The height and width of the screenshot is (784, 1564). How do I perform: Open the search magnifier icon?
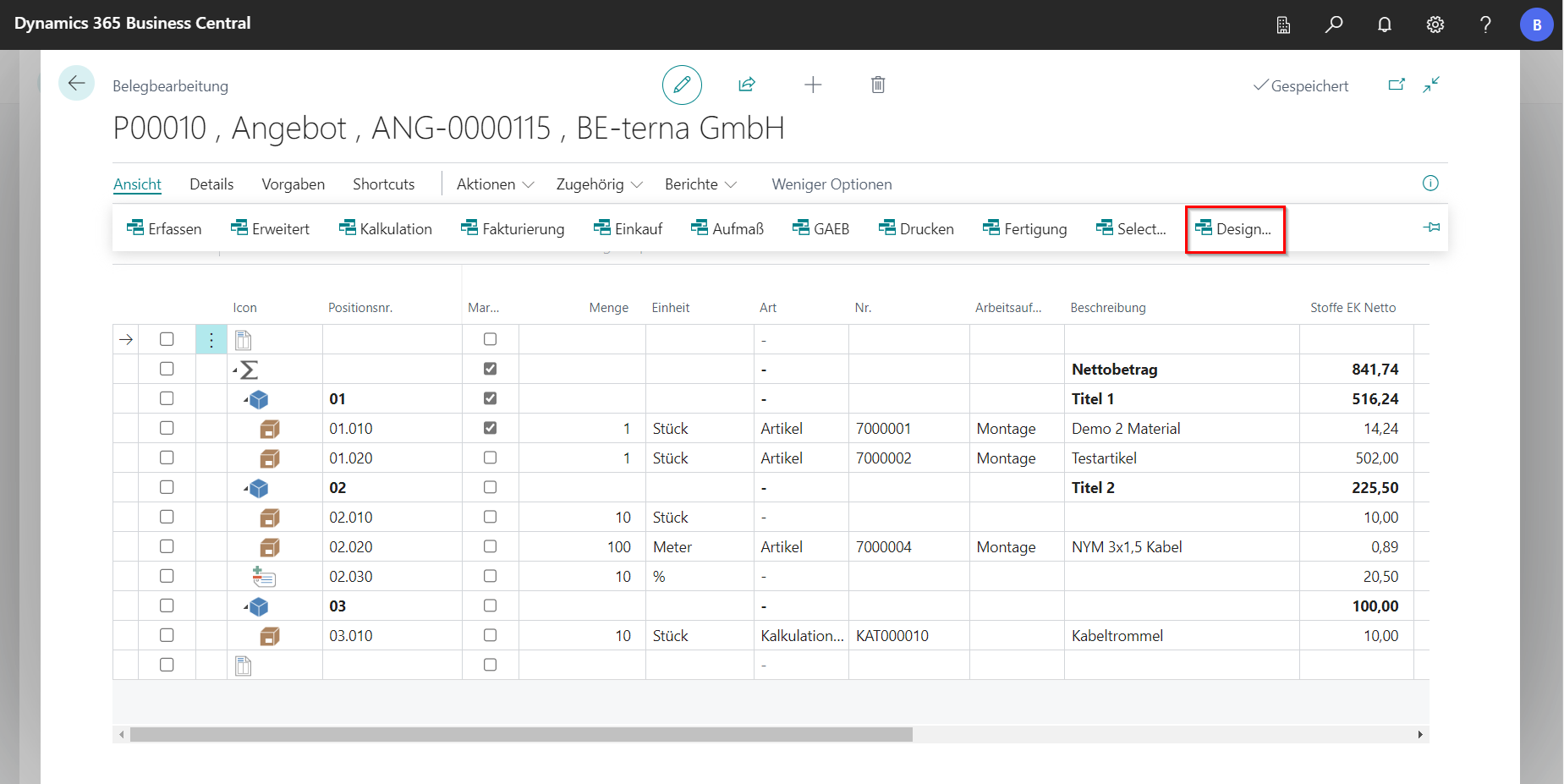[1333, 25]
